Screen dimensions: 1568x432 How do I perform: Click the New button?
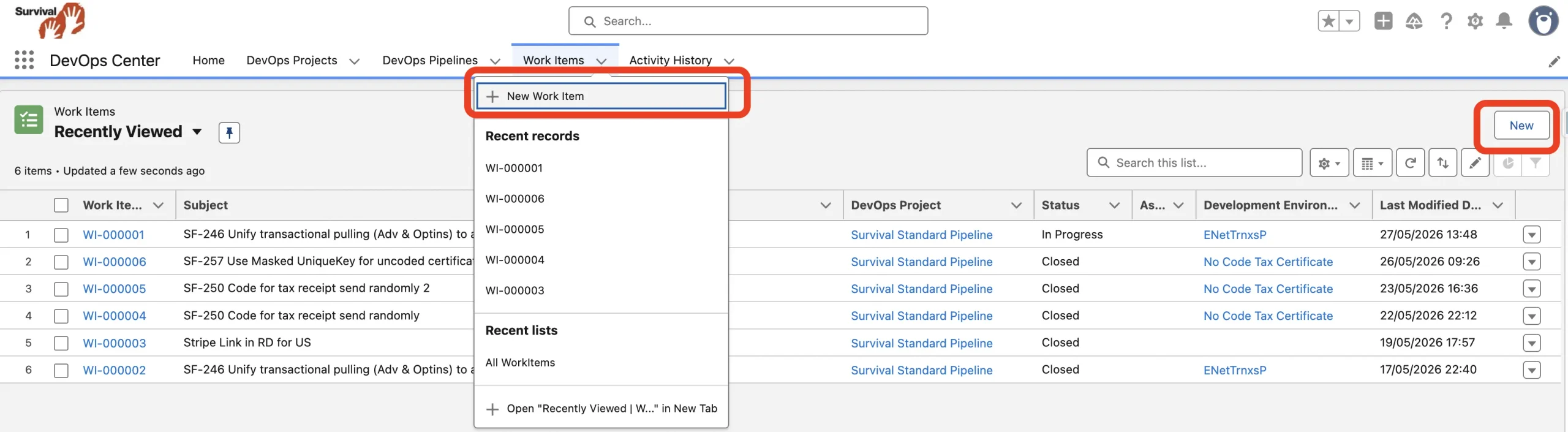coord(1521,126)
